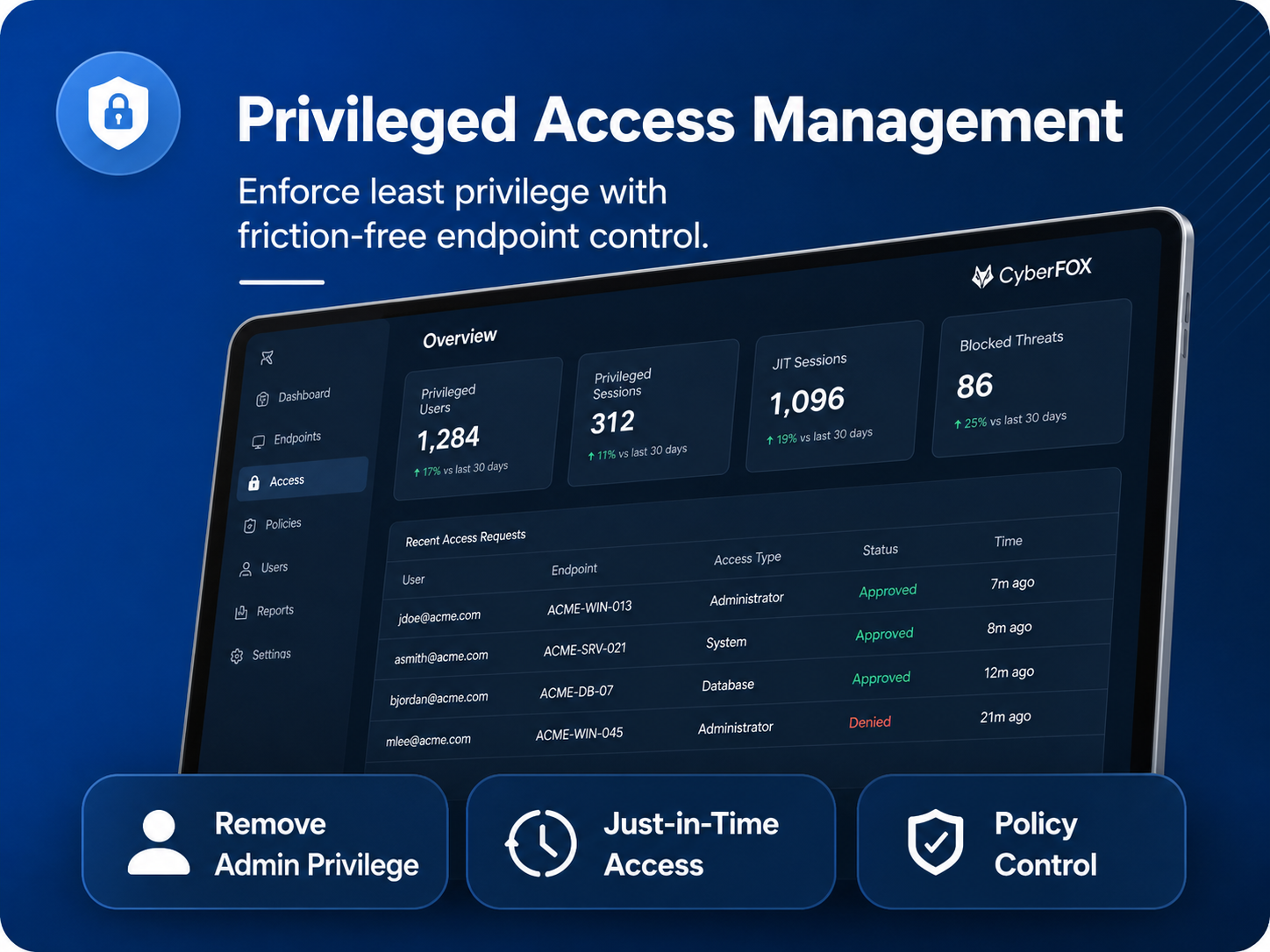
Task: Click the Policies shield icon
Action: click(x=250, y=526)
